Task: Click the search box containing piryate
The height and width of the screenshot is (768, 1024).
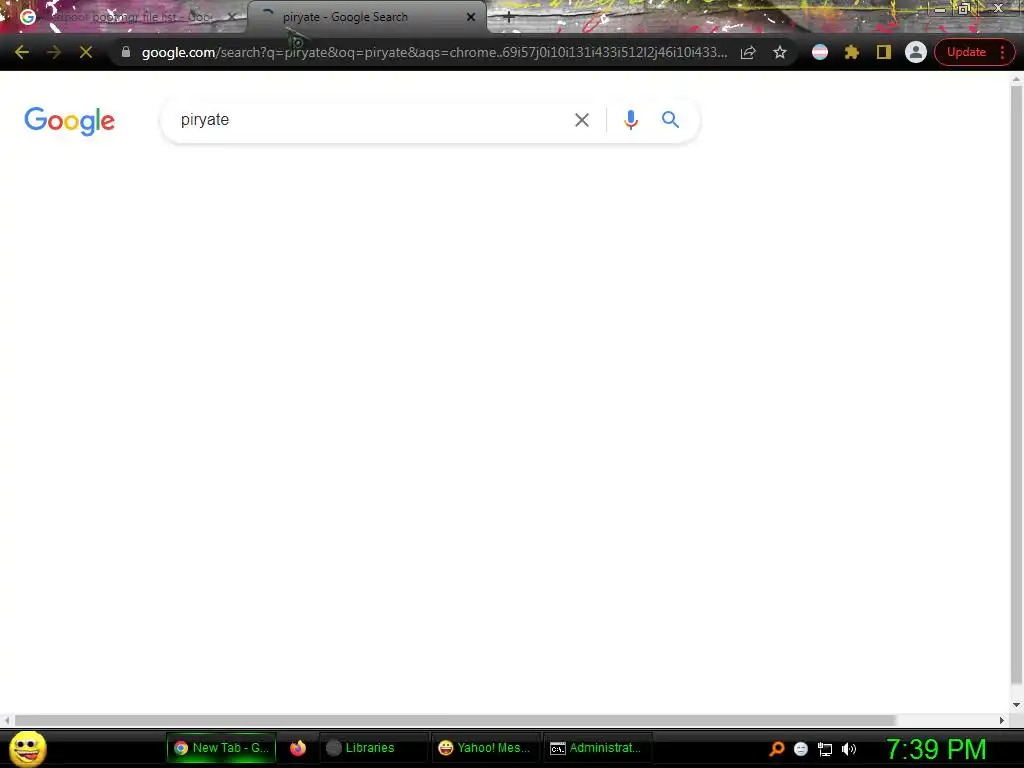Action: point(372,120)
